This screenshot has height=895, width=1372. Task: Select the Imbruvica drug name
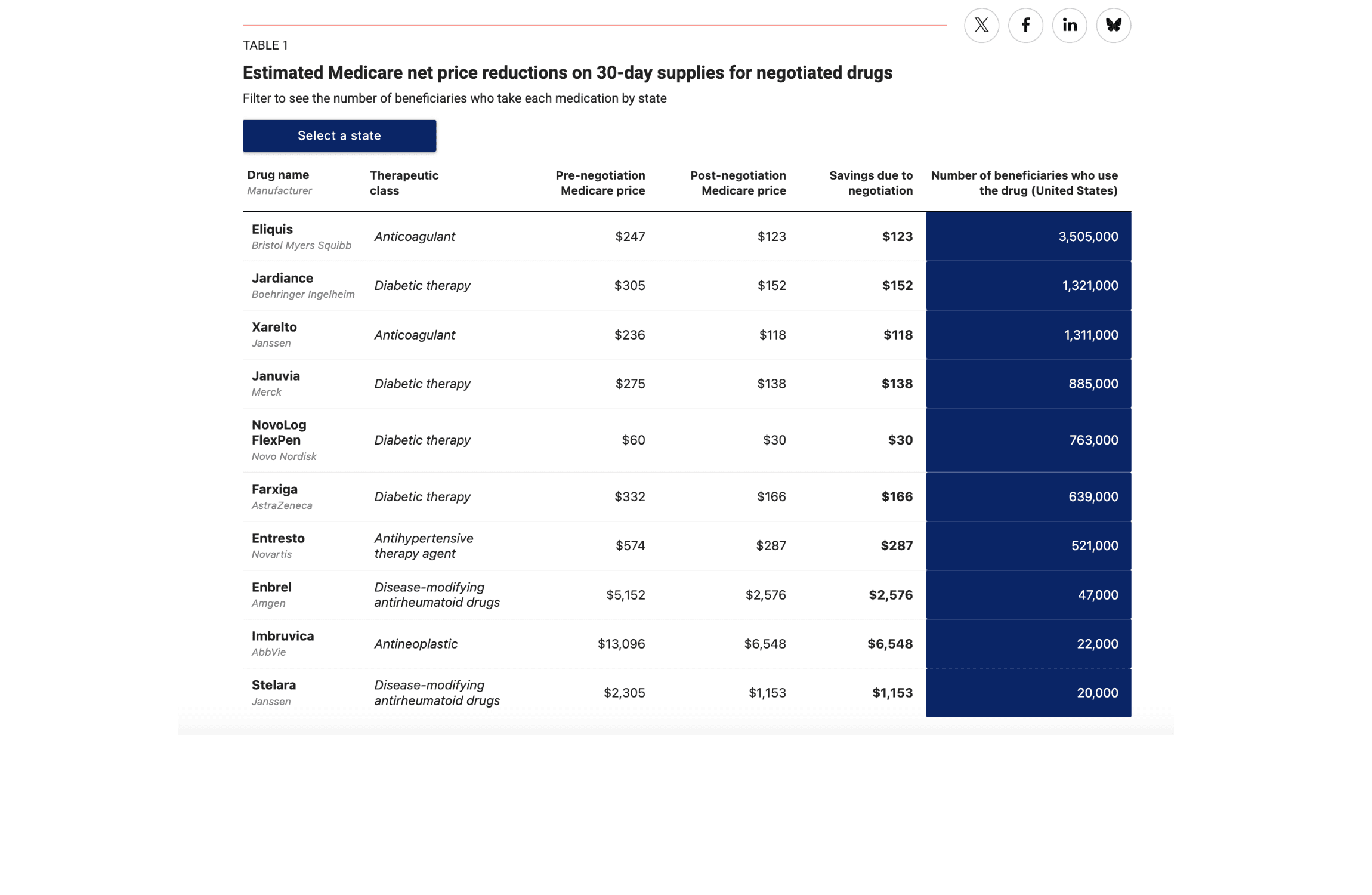tap(283, 636)
